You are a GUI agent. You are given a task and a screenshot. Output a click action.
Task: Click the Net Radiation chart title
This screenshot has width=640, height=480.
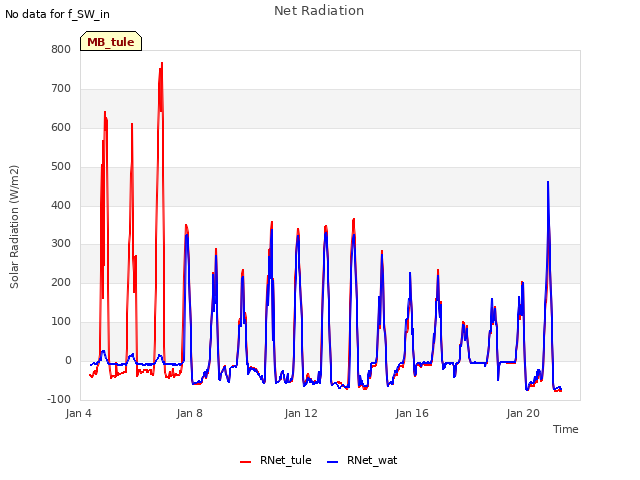(319, 11)
